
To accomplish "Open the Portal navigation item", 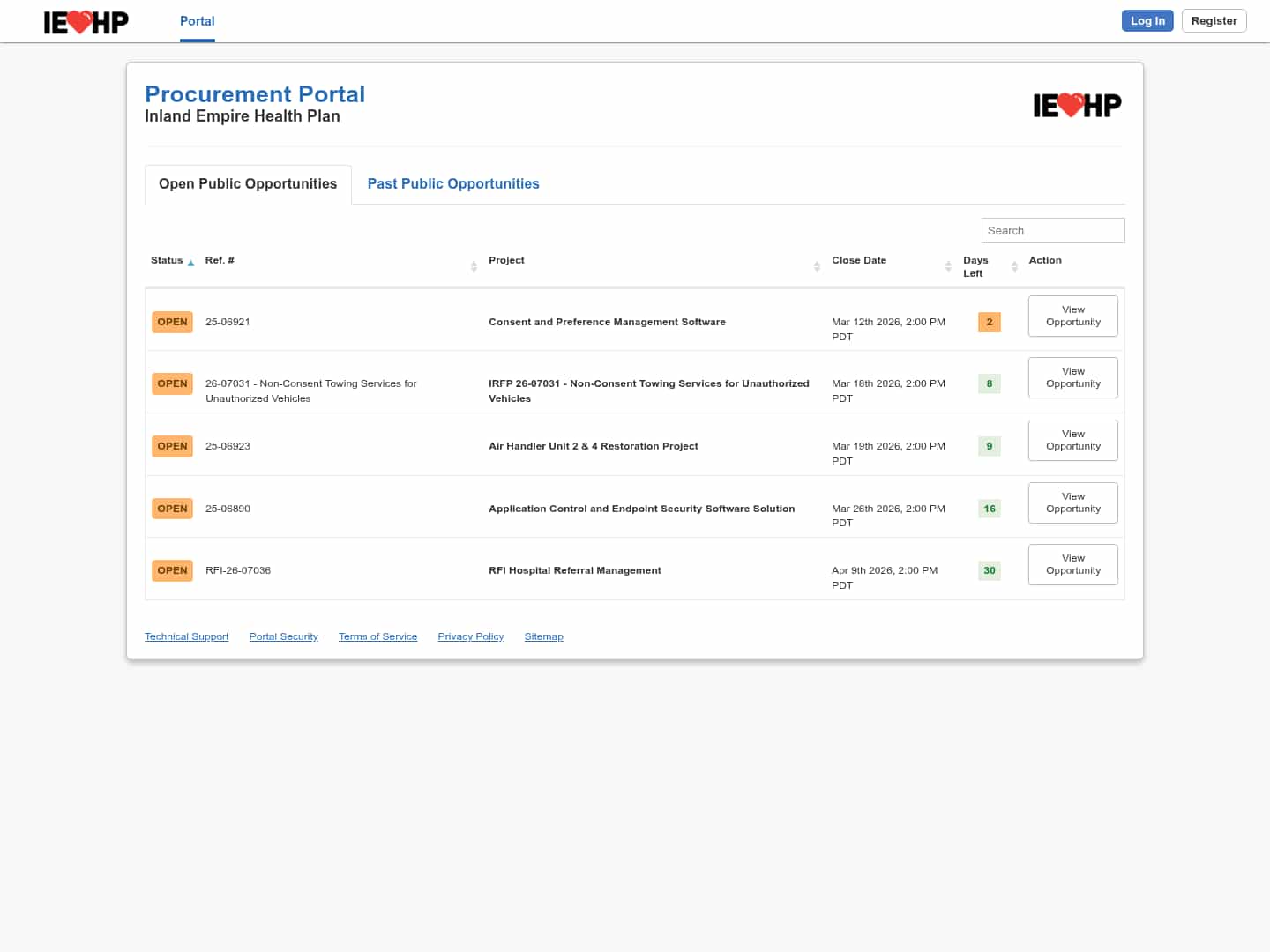I will pos(197,21).
